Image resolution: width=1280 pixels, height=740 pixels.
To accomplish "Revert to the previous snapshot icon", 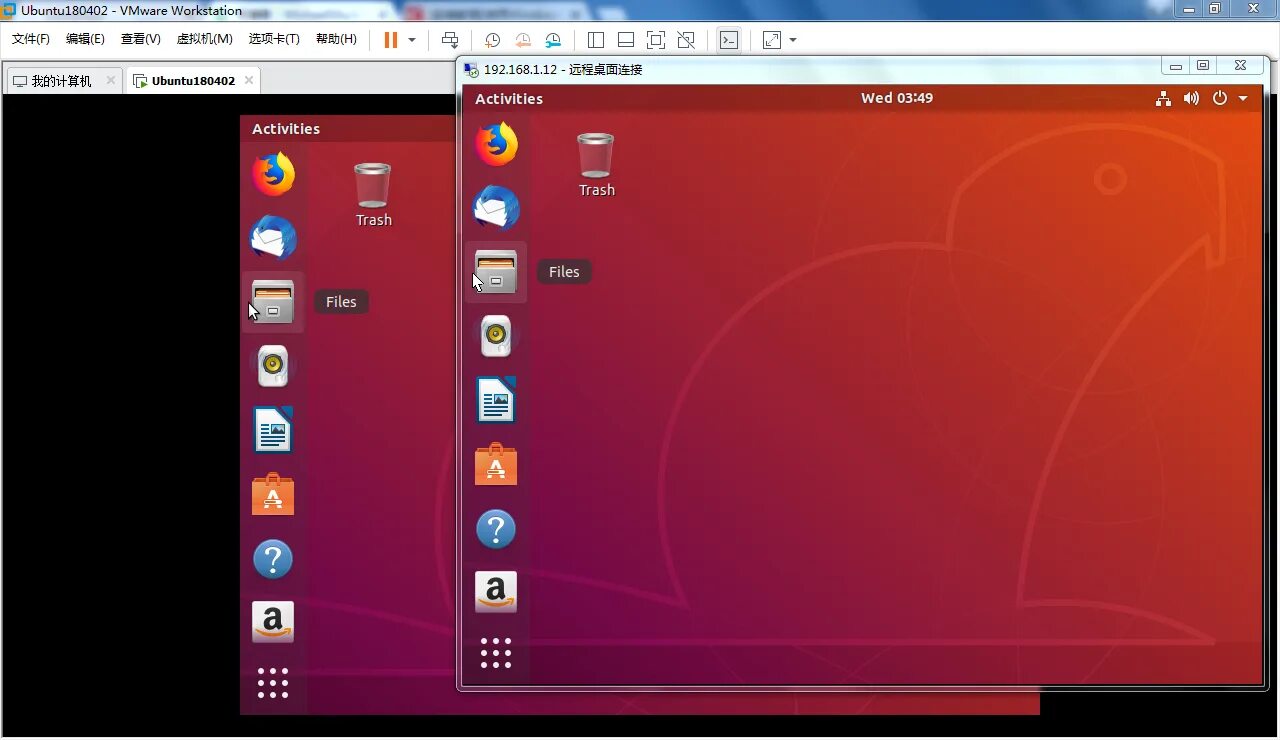I will 523,40.
